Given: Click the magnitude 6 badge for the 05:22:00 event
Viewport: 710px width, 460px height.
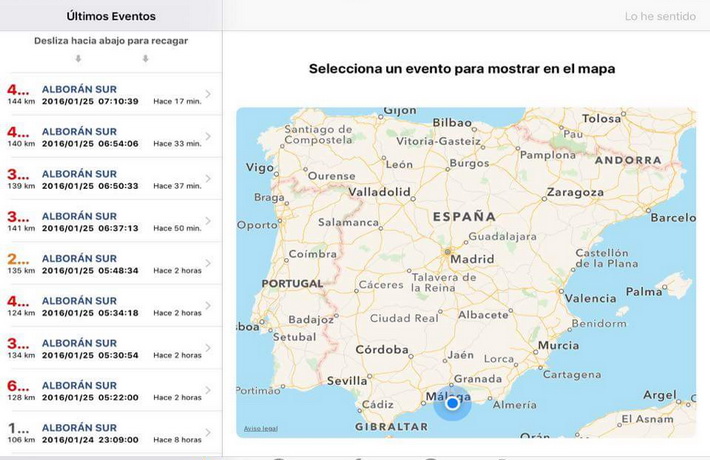Looking at the screenshot, I should click(18, 386).
